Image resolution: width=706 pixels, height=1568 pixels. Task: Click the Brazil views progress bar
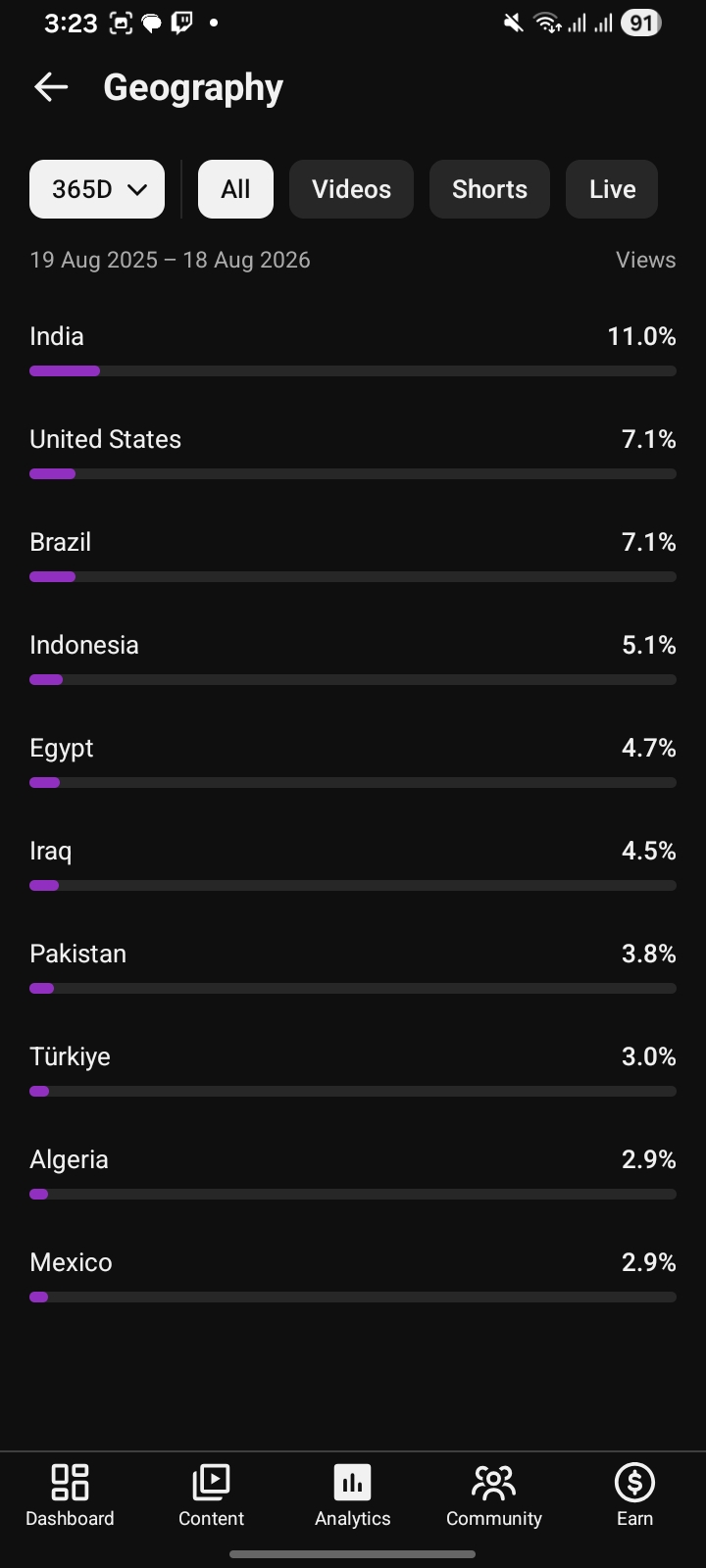(x=353, y=576)
